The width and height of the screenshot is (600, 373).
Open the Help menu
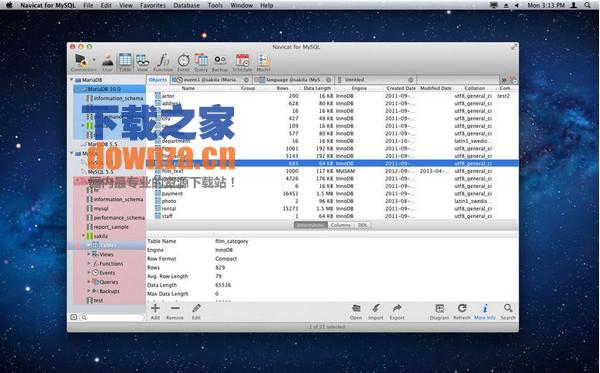click(x=267, y=5)
